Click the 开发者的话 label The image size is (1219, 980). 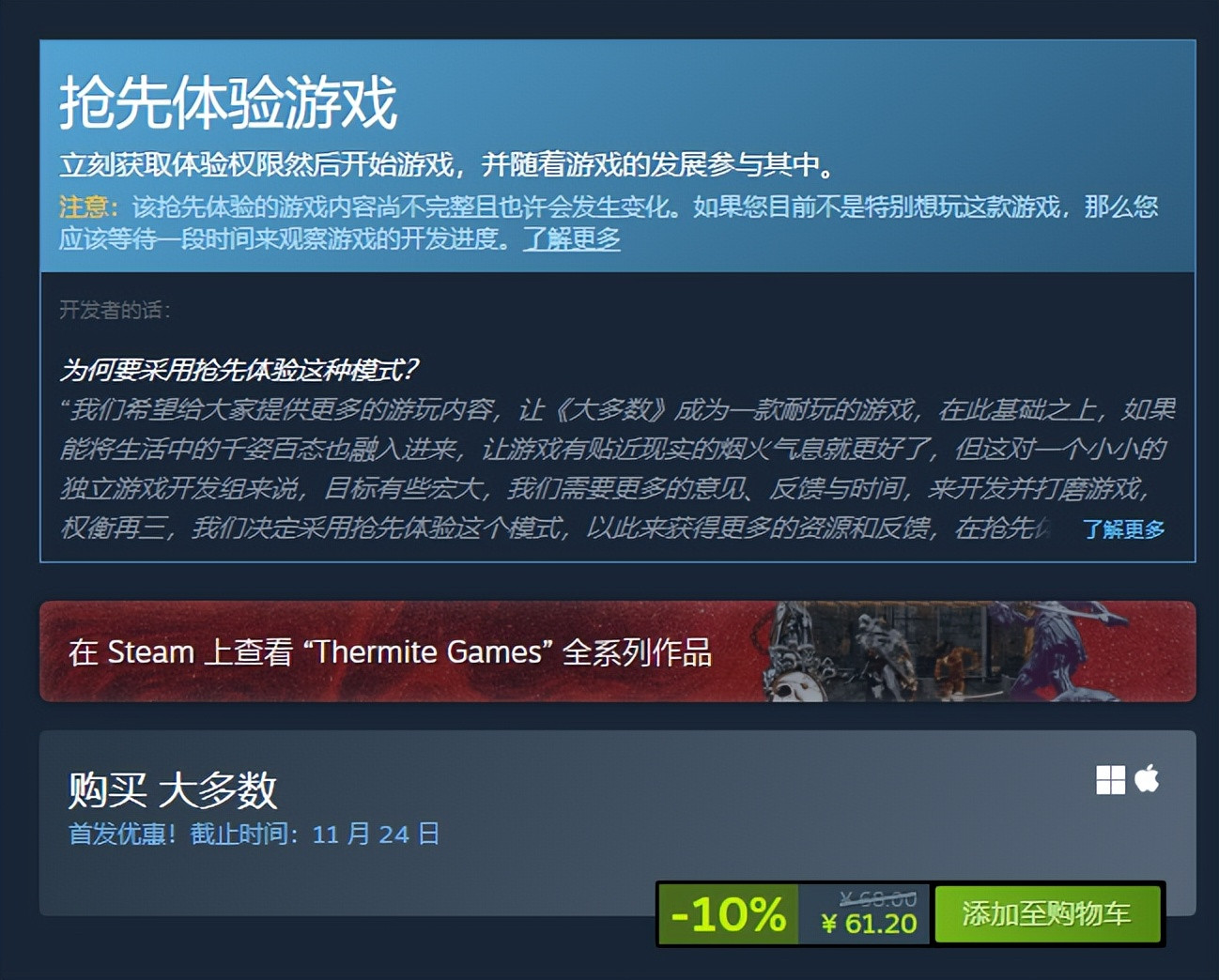[x=115, y=310]
